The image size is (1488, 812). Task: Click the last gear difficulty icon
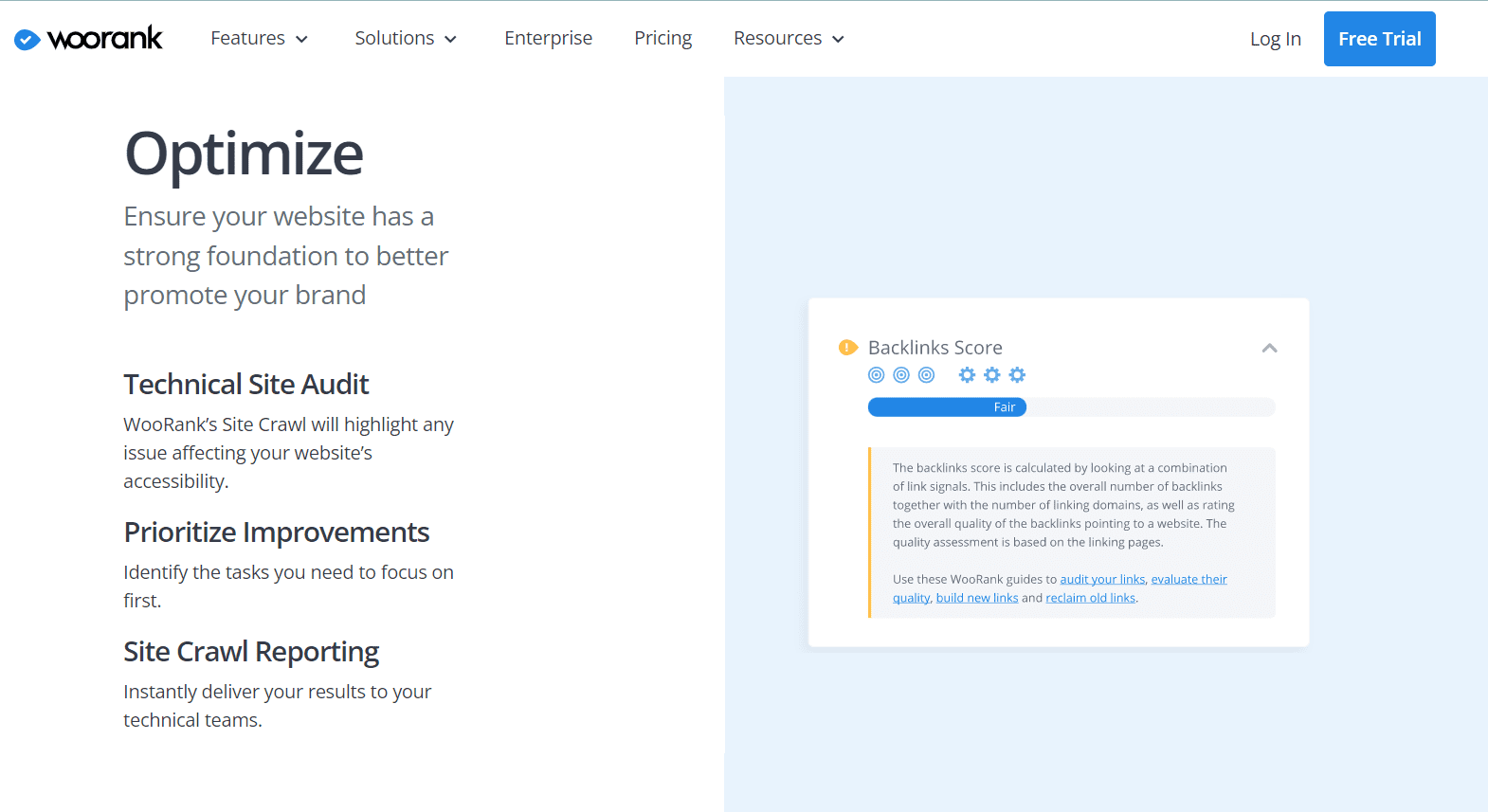[1017, 375]
